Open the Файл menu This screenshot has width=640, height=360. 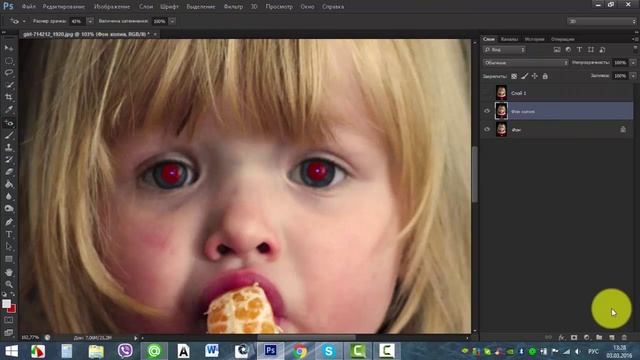[x=29, y=7]
